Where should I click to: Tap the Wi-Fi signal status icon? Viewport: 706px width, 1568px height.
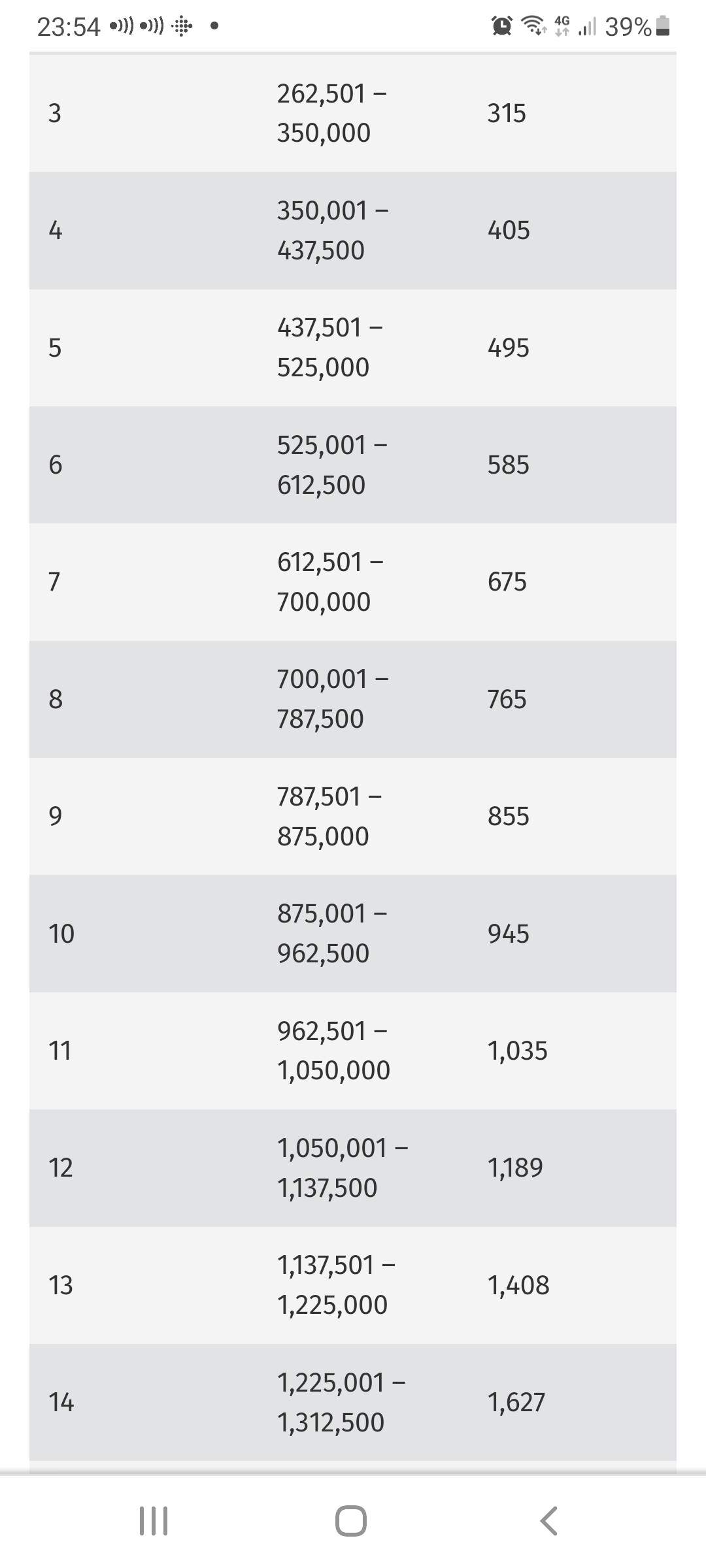tap(533, 26)
